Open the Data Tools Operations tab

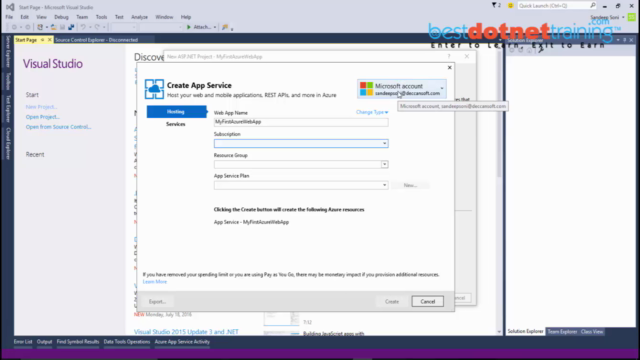(127, 342)
